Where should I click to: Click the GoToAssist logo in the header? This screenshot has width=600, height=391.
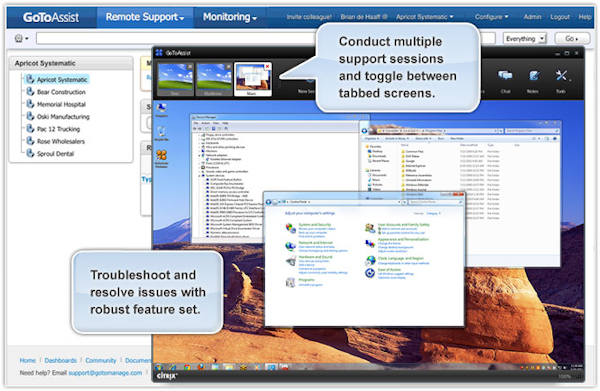(x=51, y=17)
